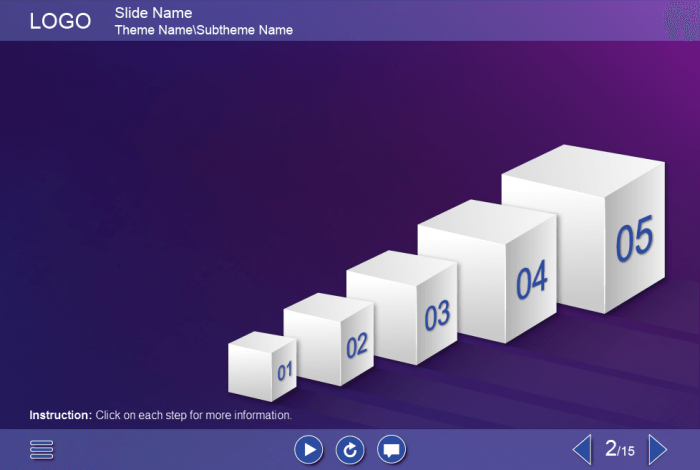Advance to next slide with right arrow
The image size is (700, 470).
[657, 449]
